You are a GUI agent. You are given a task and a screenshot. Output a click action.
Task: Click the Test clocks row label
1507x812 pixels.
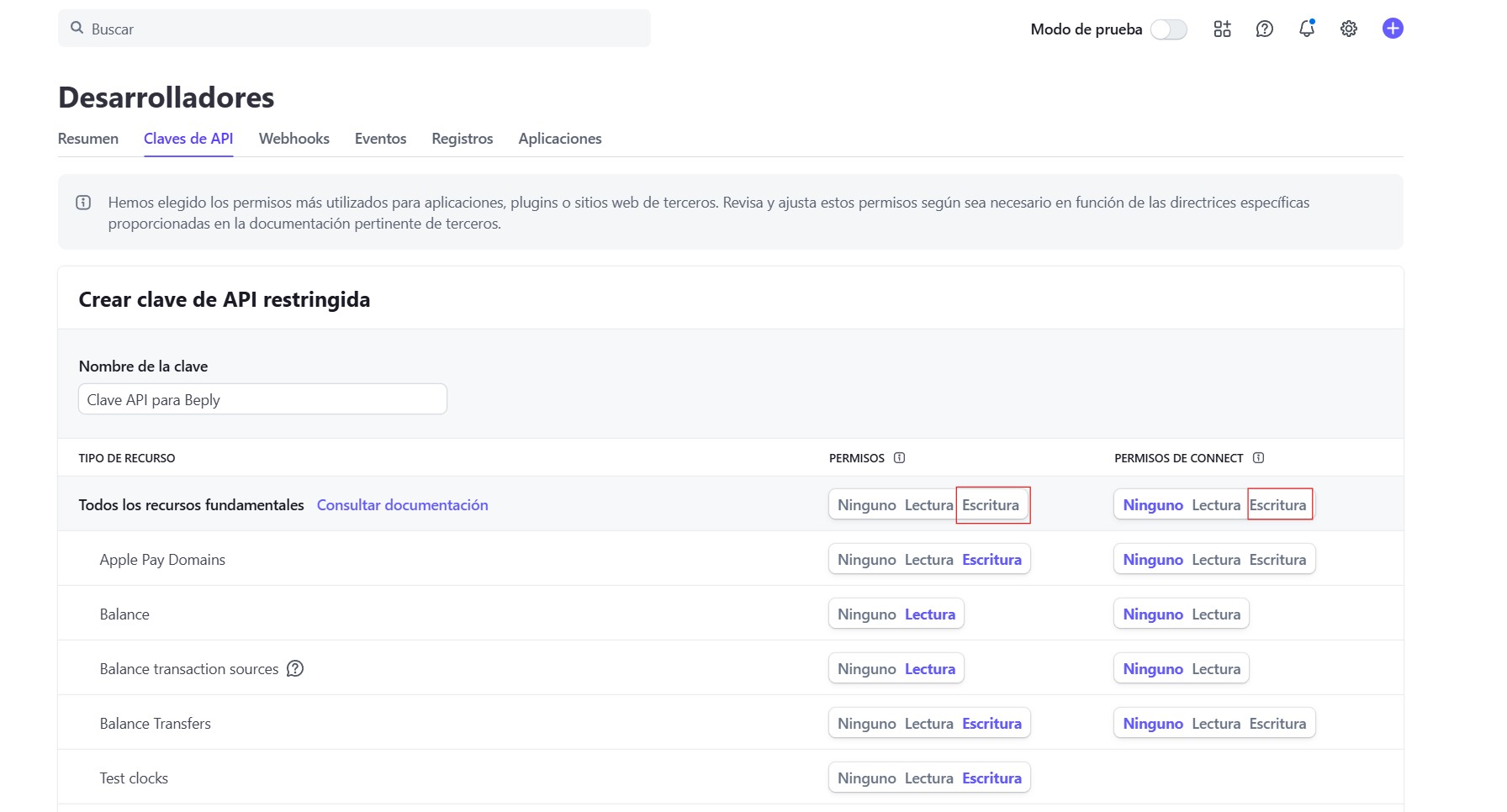point(134,778)
